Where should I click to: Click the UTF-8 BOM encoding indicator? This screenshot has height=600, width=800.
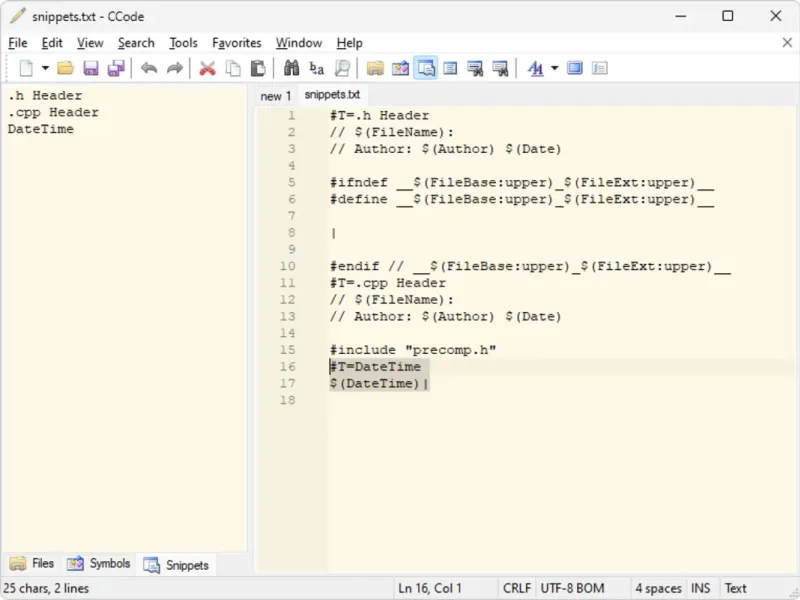(572, 588)
